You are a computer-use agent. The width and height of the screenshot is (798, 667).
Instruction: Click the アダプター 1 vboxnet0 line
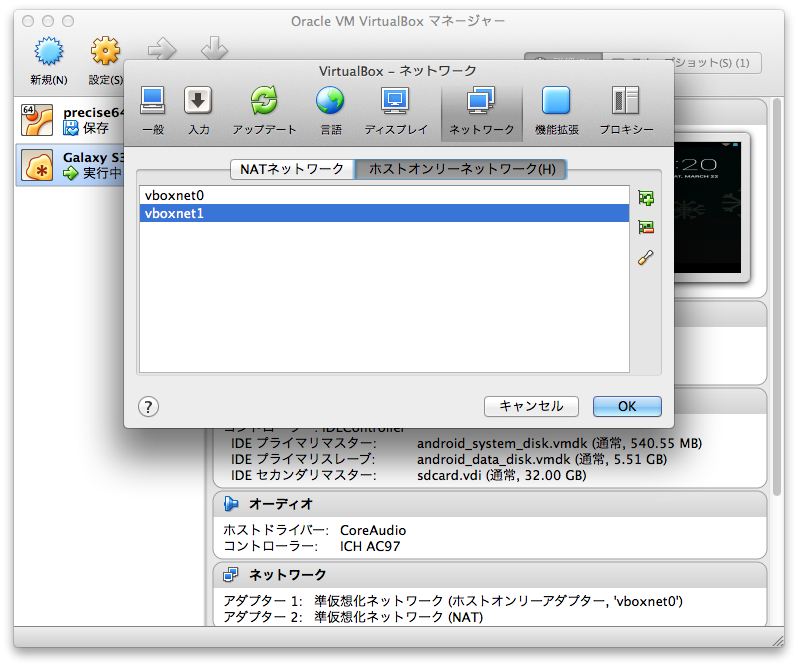[453, 601]
